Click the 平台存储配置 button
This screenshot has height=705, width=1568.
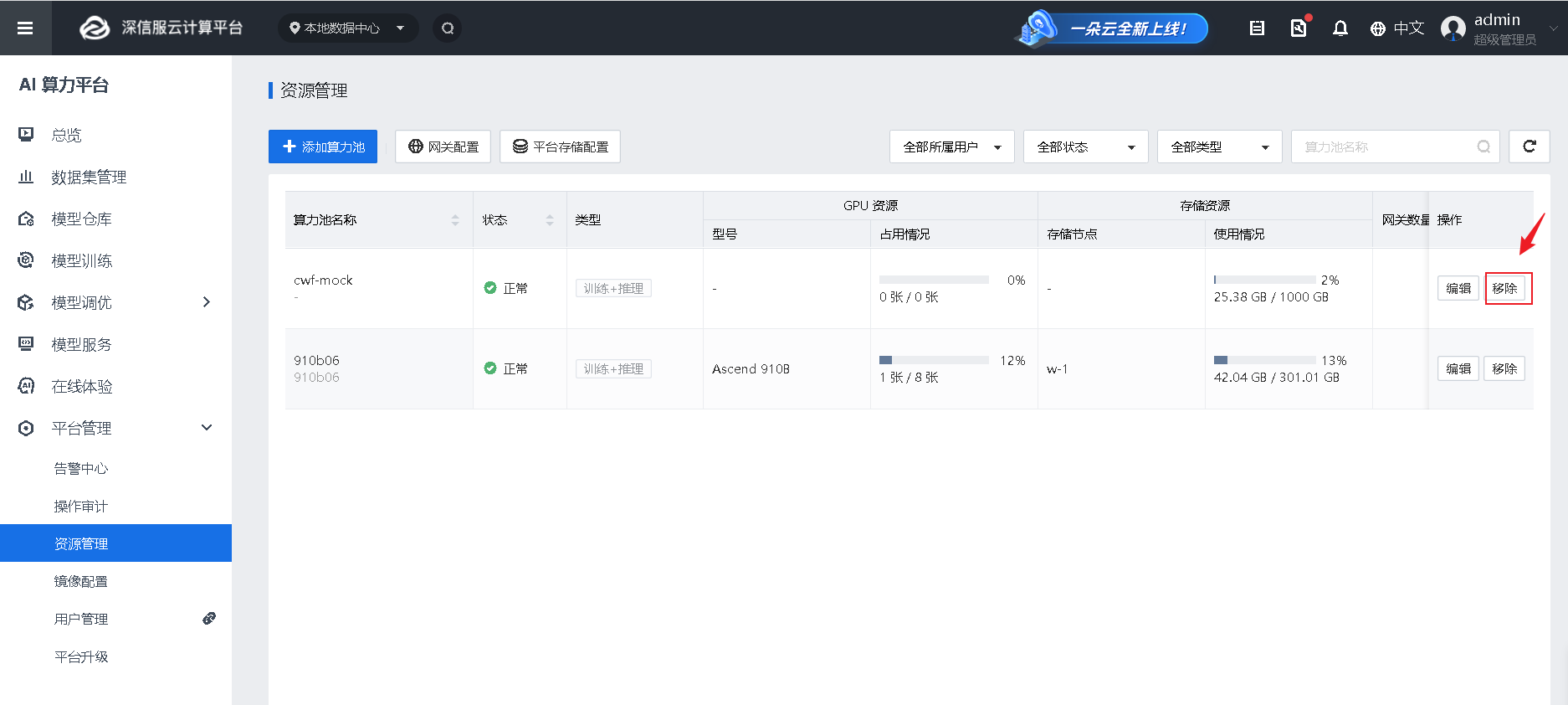(x=560, y=147)
